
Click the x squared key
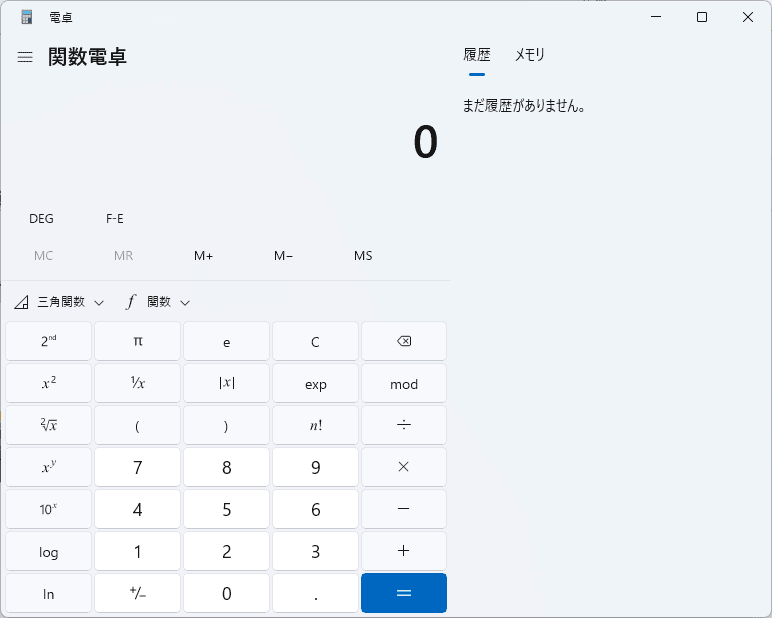48,383
